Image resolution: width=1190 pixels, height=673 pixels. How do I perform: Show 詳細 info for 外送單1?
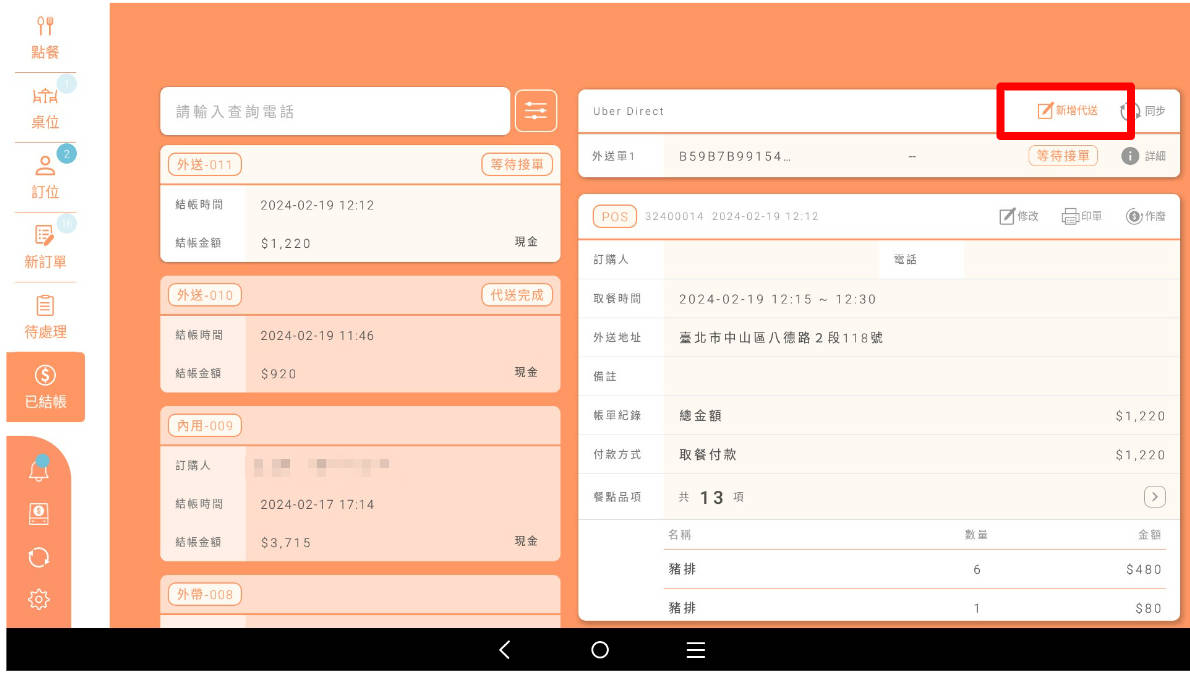coord(1143,156)
